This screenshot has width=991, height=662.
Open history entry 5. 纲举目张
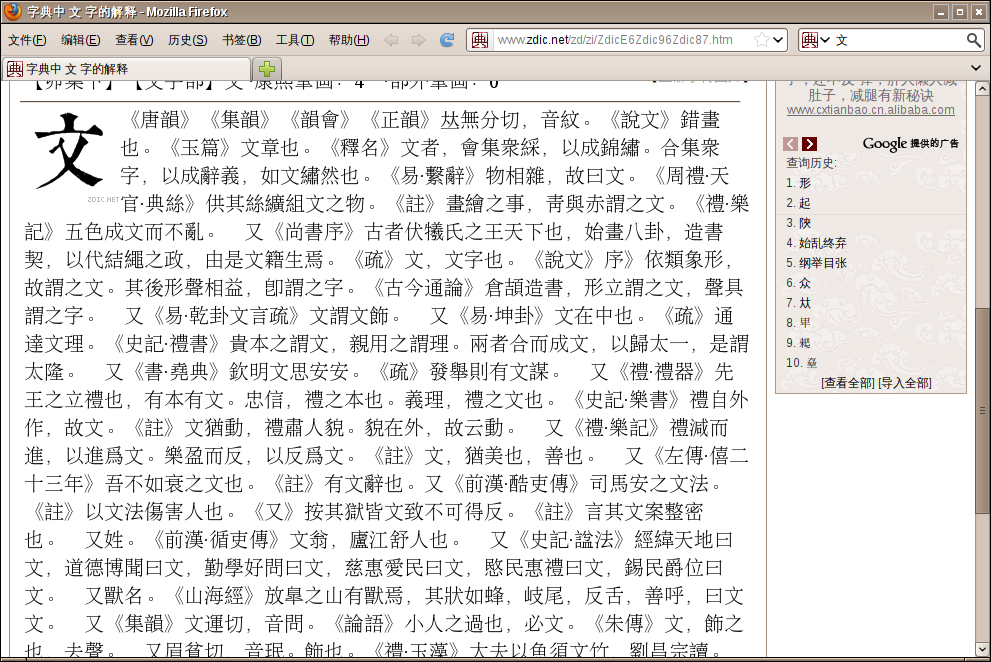tap(816, 262)
